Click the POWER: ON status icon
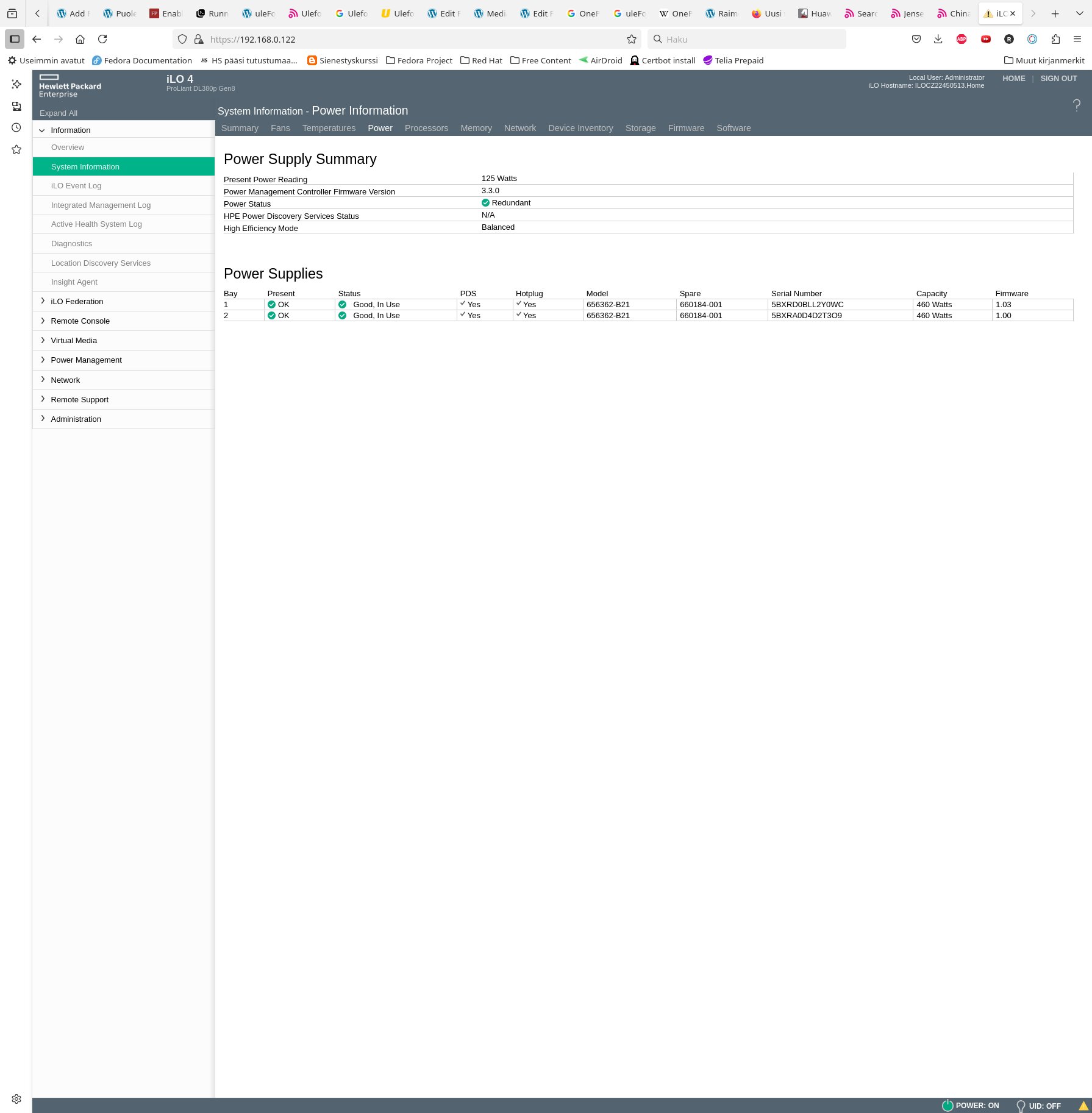The width and height of the screenshot is (1092, 1113). (x=947, y=1105)
